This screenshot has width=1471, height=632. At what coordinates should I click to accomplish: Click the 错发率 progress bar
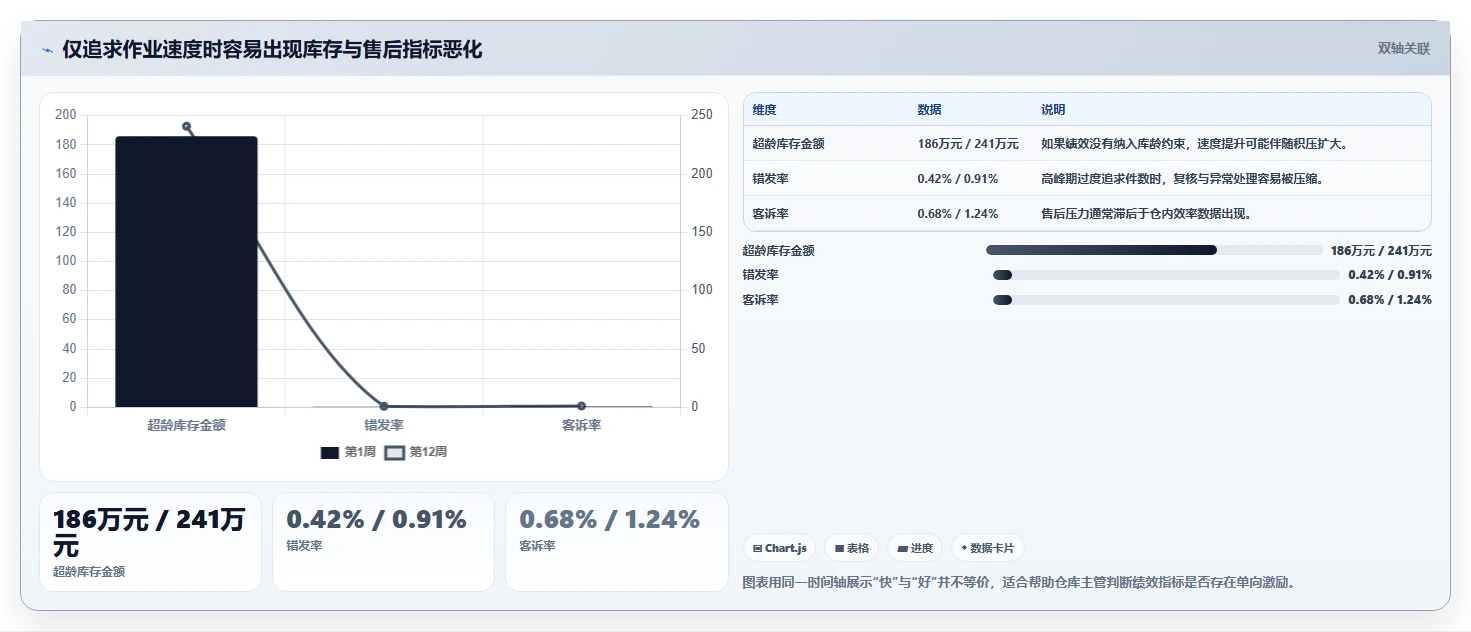(x=1166, y=275)
